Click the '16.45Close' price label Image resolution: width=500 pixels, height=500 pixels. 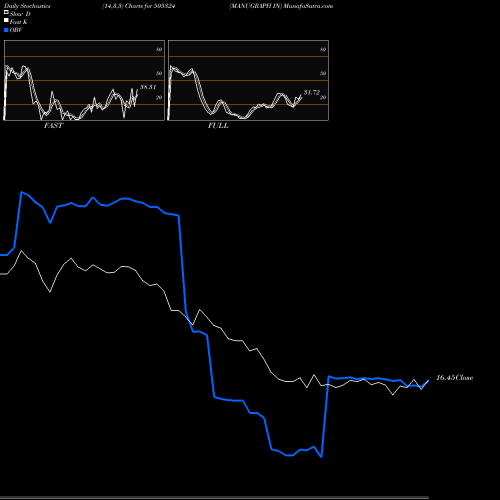[455, 378]
